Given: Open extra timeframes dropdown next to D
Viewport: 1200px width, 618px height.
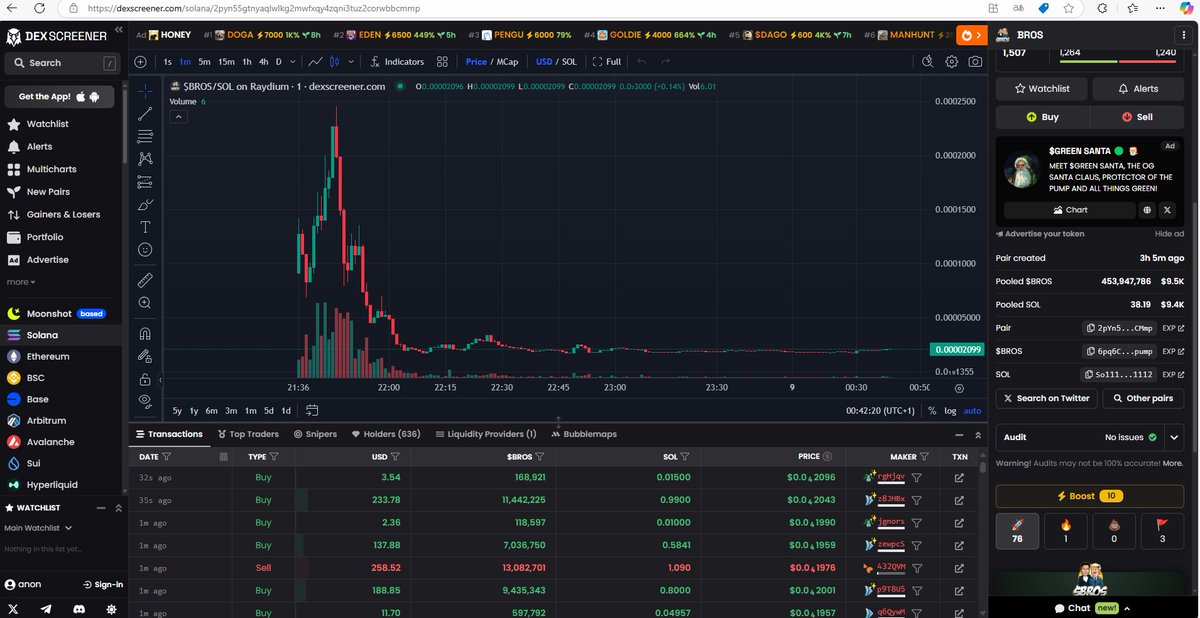Looking at the screenshot, I should 291,61.
